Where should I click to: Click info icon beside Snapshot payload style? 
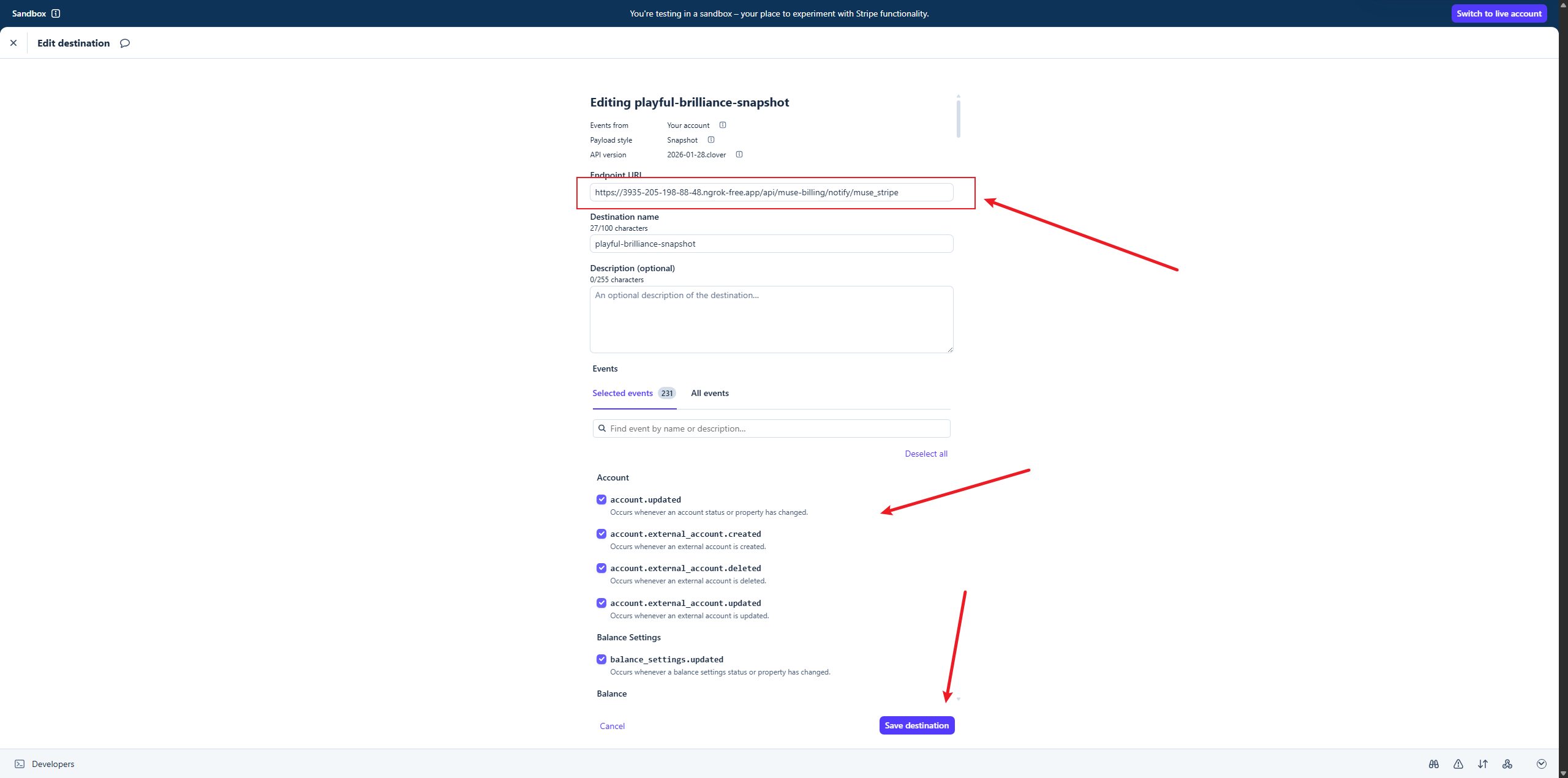click(710, 140)
